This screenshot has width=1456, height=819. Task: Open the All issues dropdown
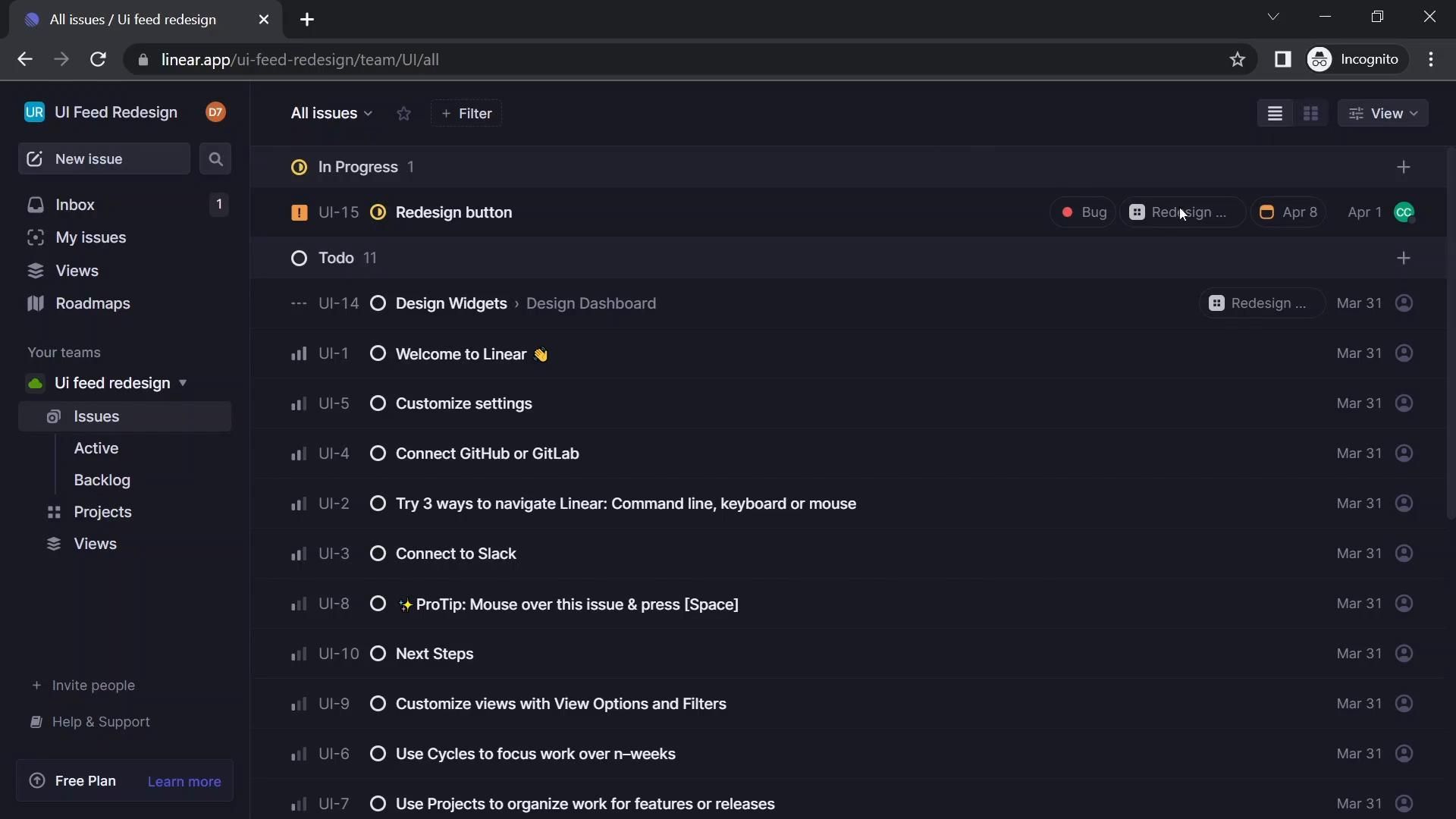pyautogui.click(x=331, y=114)
